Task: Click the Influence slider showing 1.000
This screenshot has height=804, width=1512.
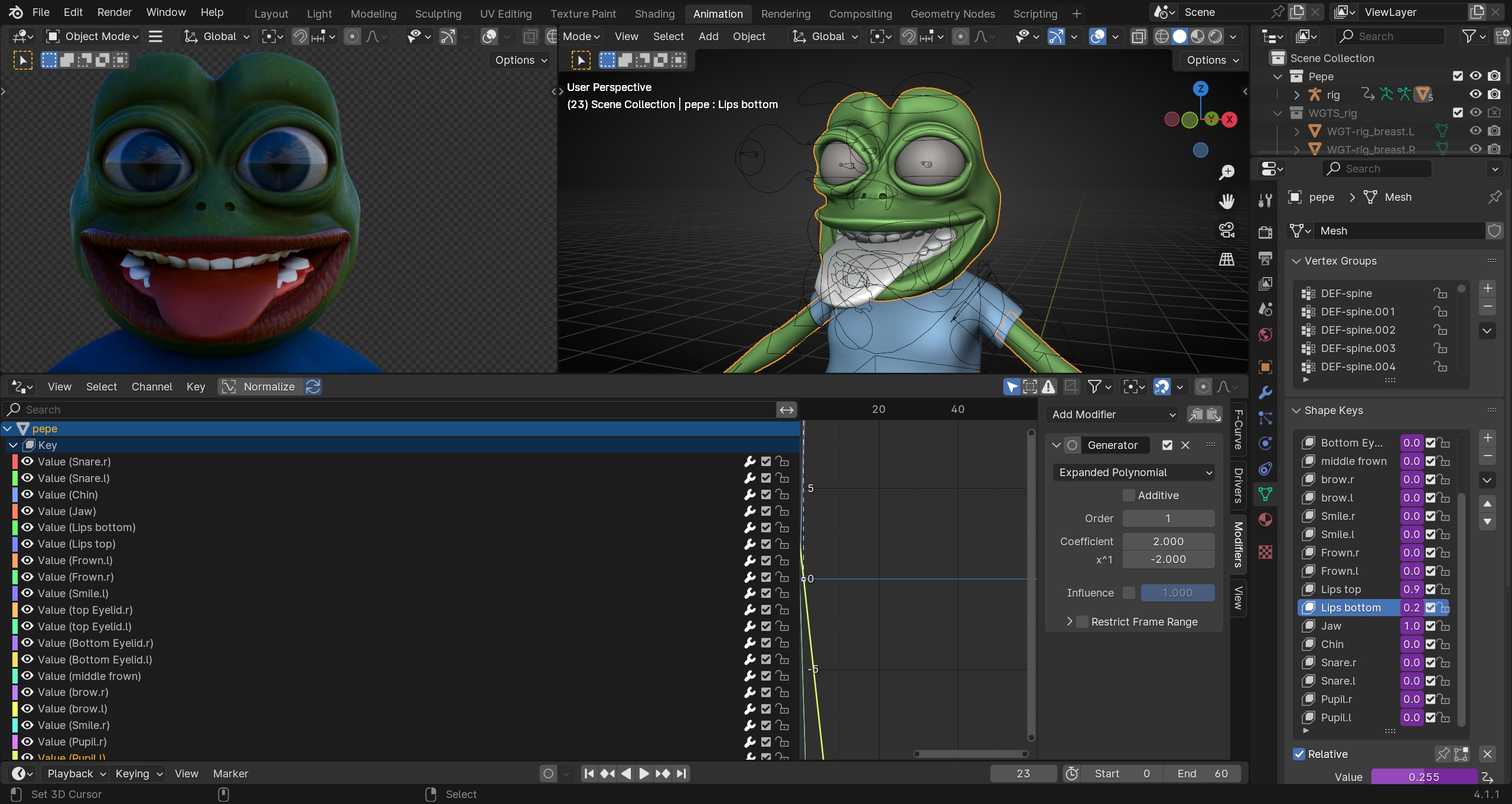Action: (1177, 593)
